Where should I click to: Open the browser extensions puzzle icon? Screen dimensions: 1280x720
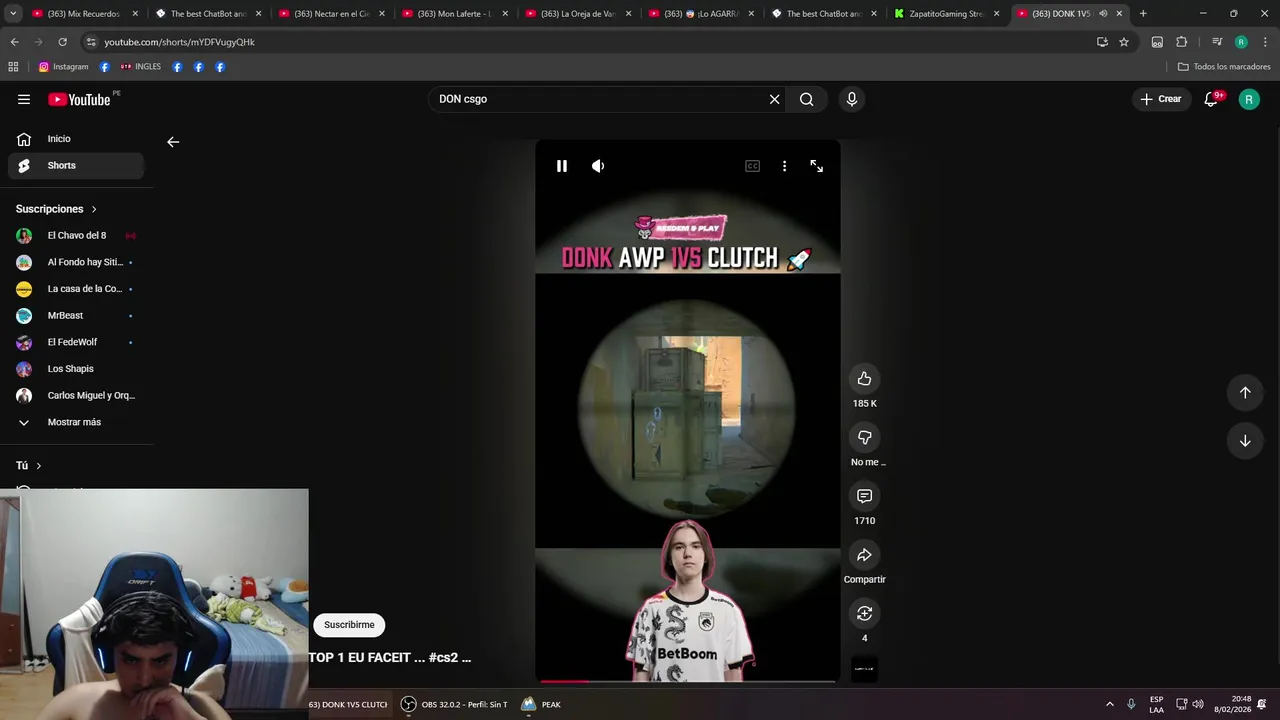click(x=1181, y=42)
